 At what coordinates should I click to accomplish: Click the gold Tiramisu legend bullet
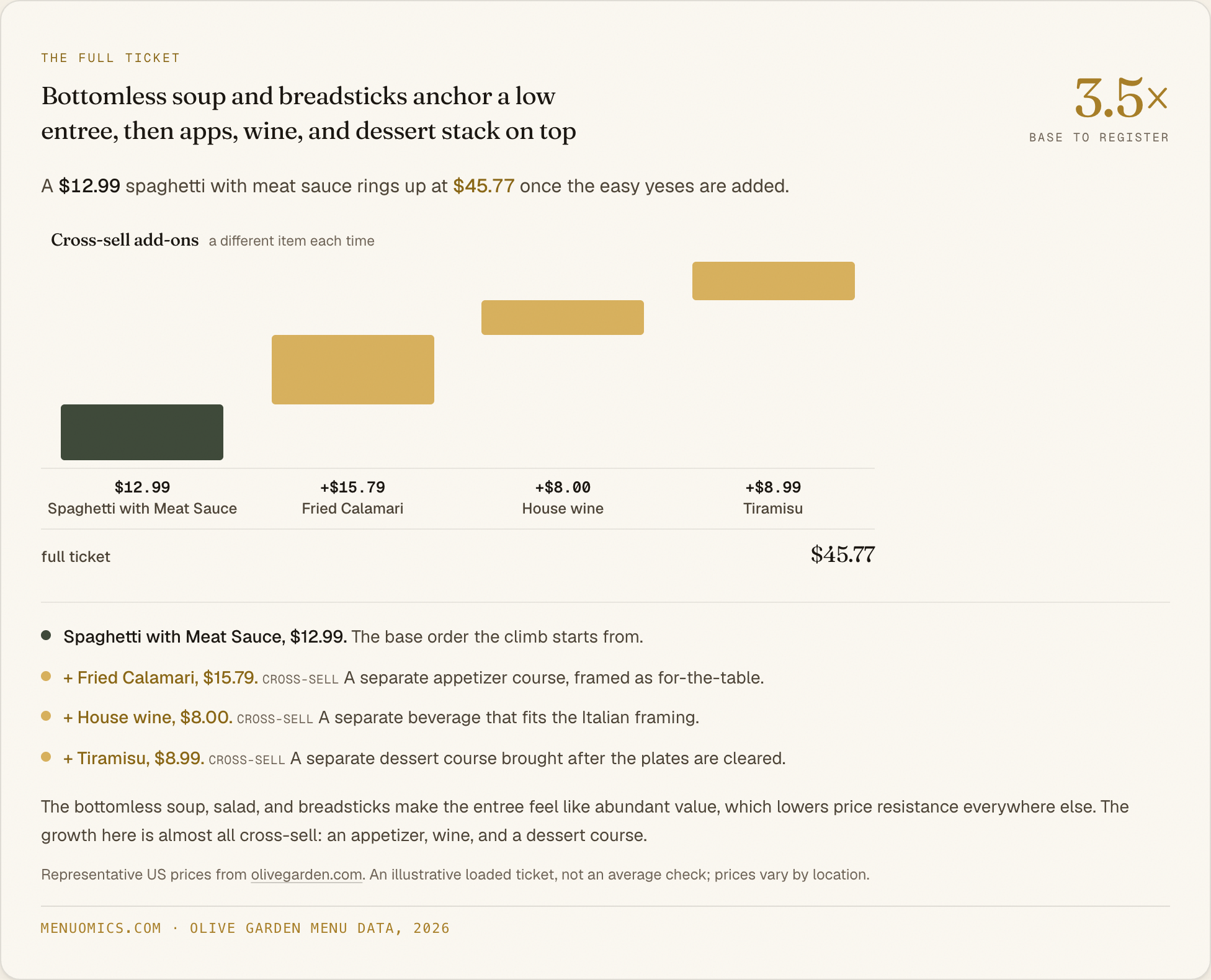(46, 757)
